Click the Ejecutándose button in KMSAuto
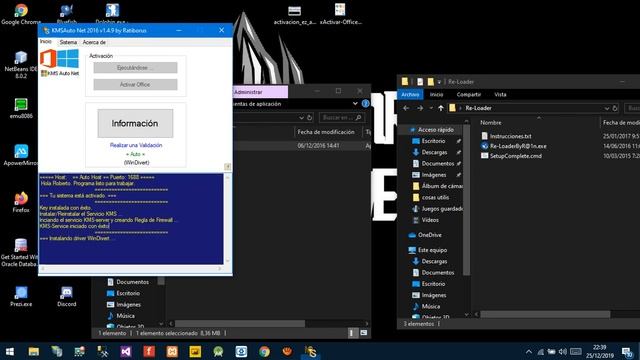 [x=135, y=68]
